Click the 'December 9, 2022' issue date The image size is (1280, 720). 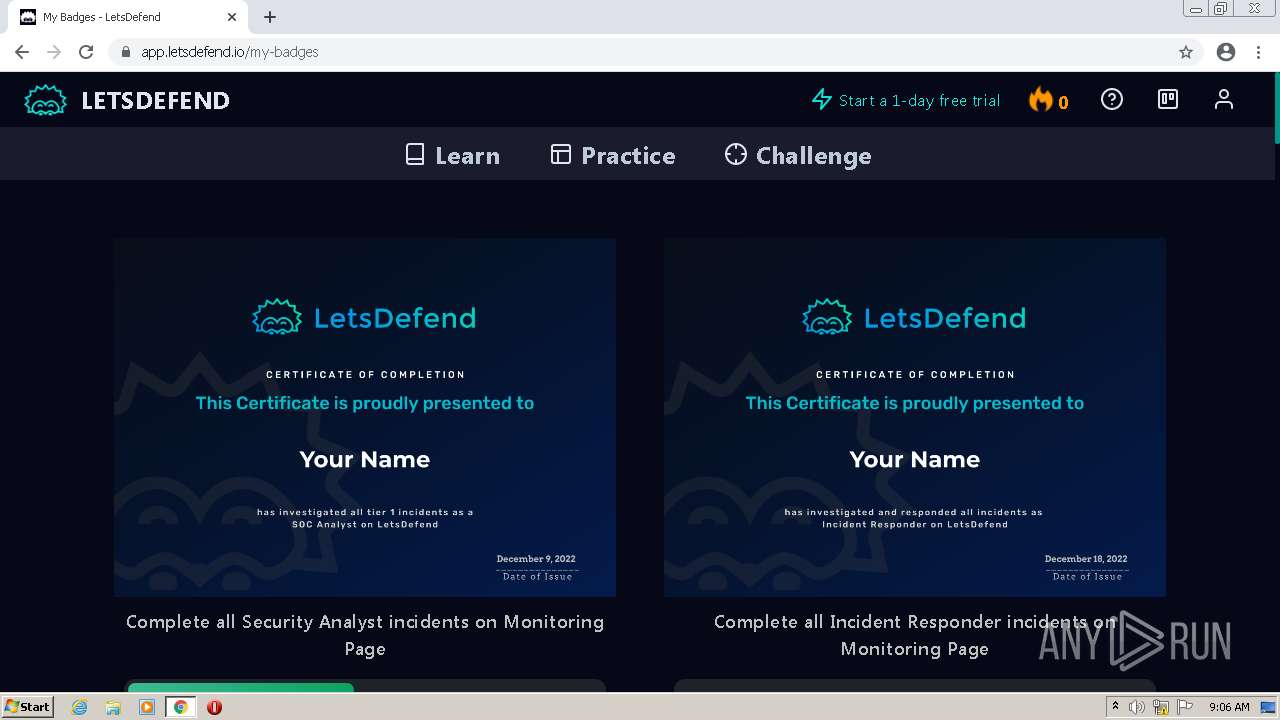(536, 559)
